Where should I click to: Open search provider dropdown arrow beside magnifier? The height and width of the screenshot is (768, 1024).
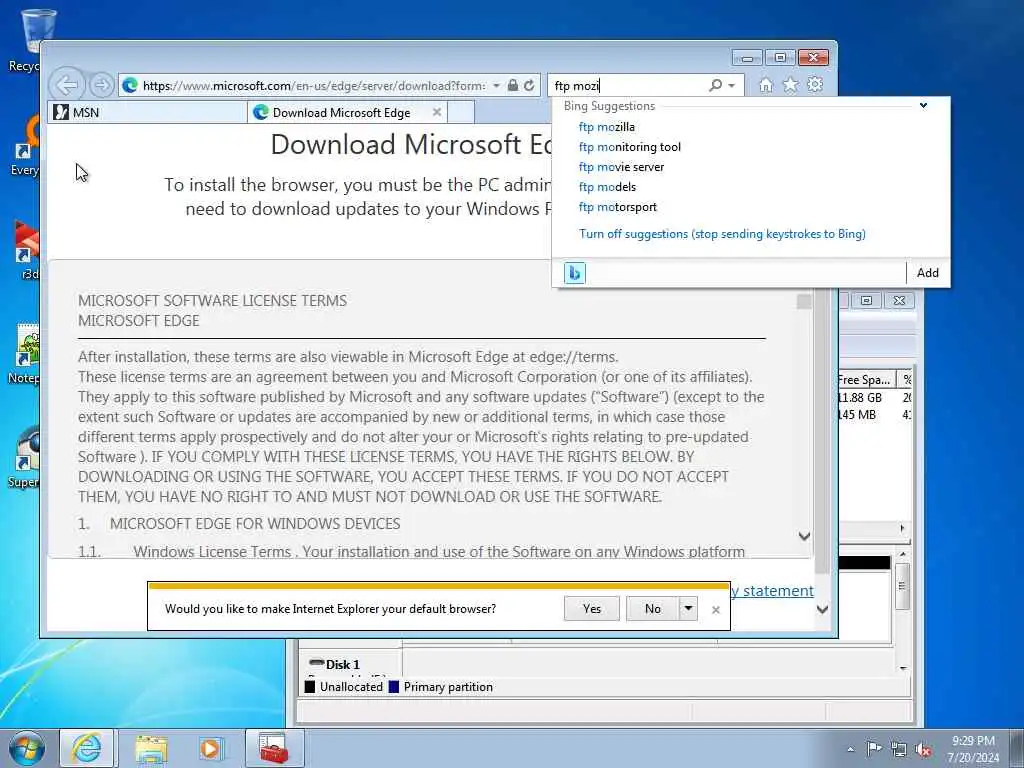[x=731, y=86]
